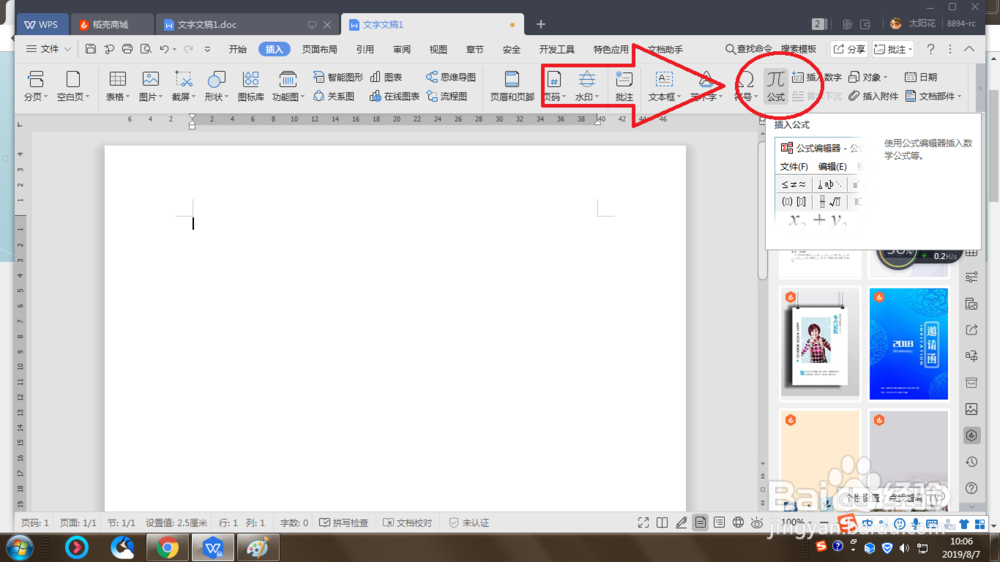Click the 批注 comment ribbon icon
The height and width of the screenshot is (562, 1000).
click(624, 85)
